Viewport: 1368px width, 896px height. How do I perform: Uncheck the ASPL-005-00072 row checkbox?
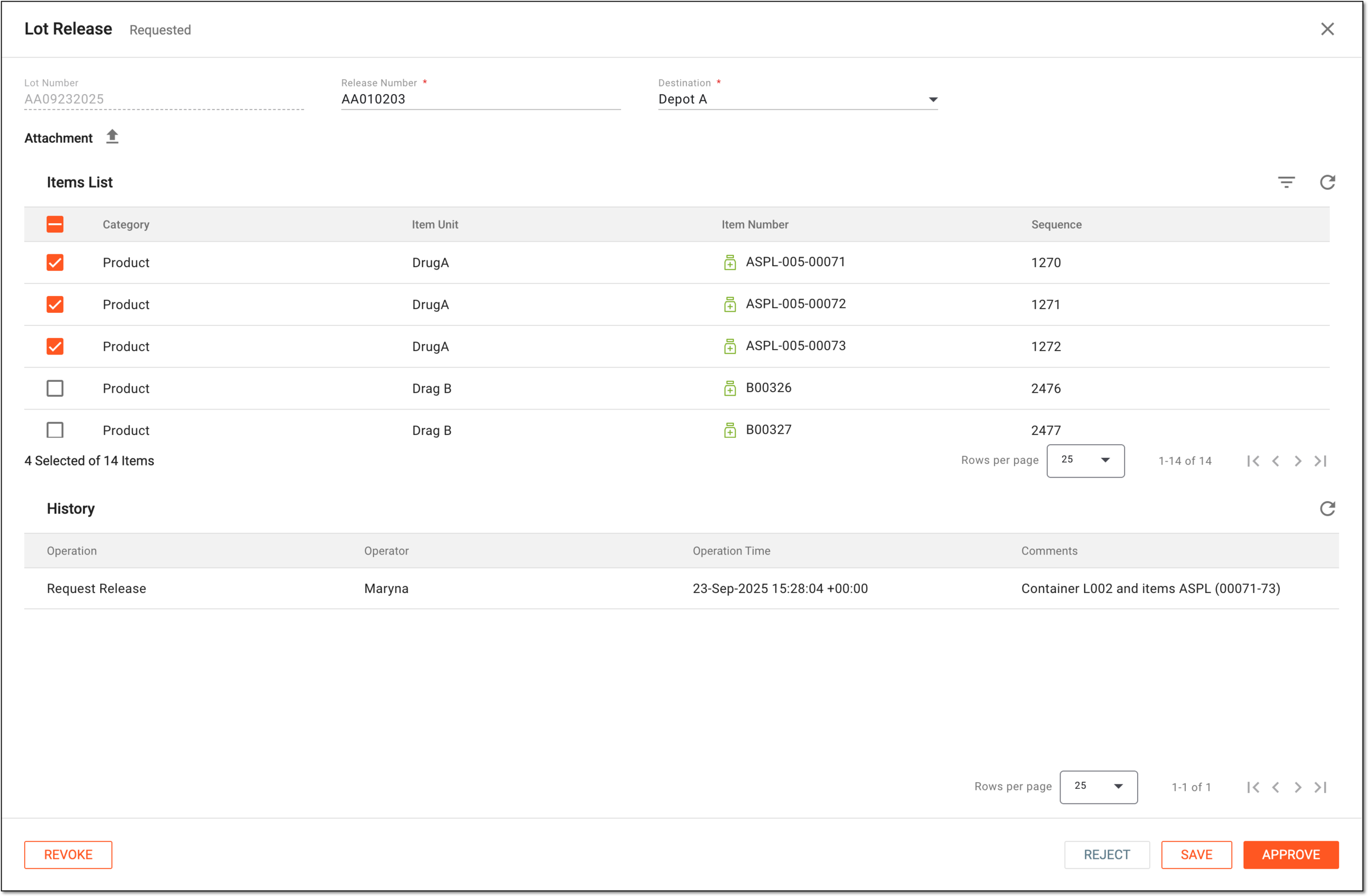[x=55, y=305]
